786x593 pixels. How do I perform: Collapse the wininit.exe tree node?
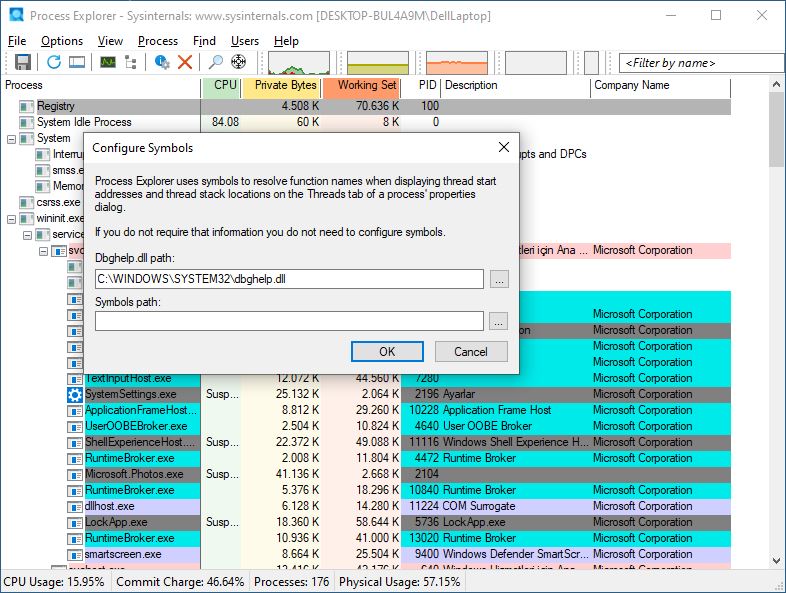tap(11, 219)
